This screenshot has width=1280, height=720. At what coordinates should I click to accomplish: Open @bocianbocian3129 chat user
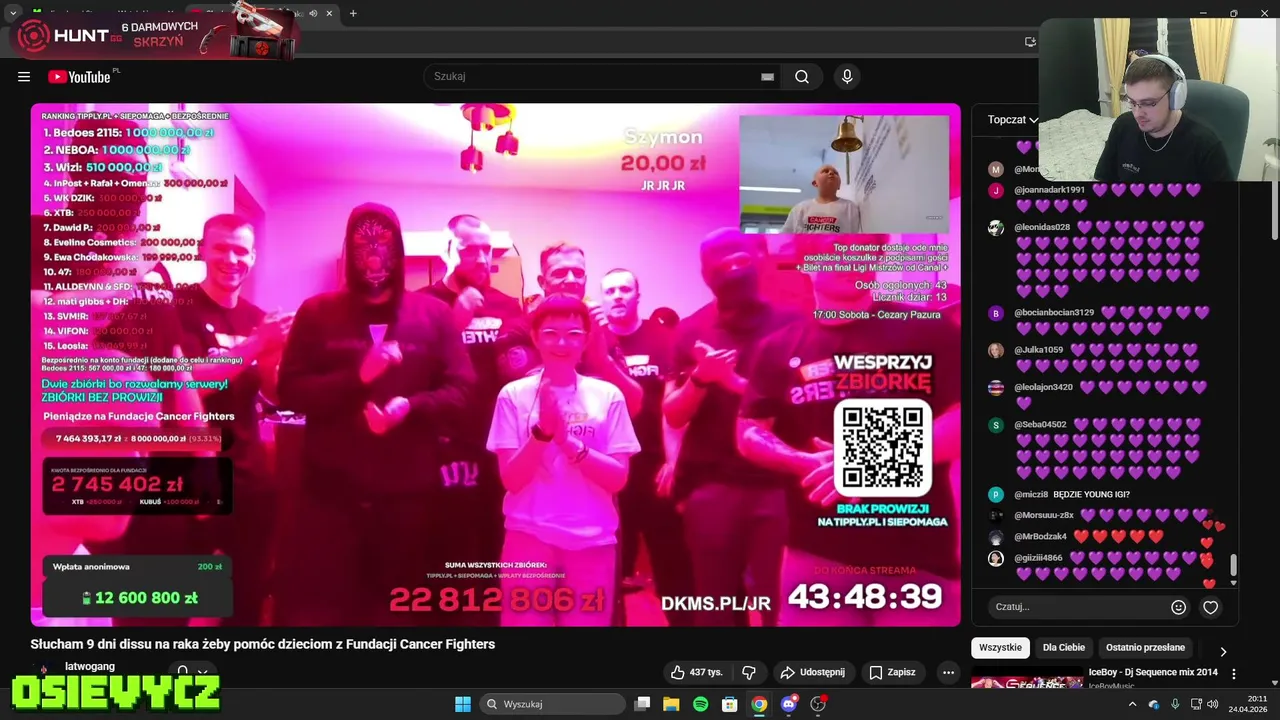(x=1054, y=313)
